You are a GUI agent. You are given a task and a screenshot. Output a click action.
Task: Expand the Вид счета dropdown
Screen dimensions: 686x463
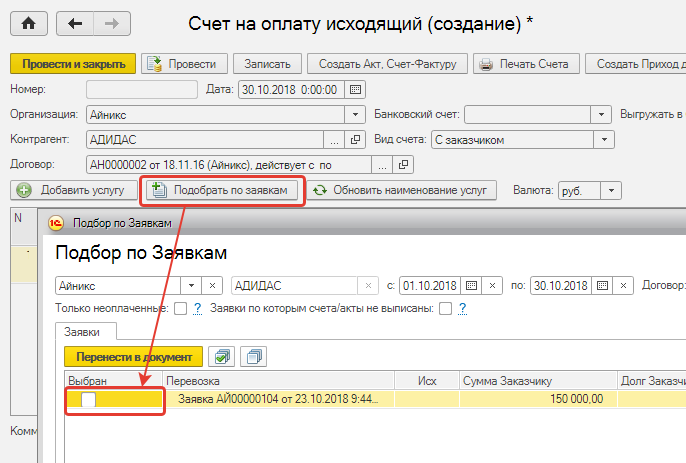coord(604,140)
